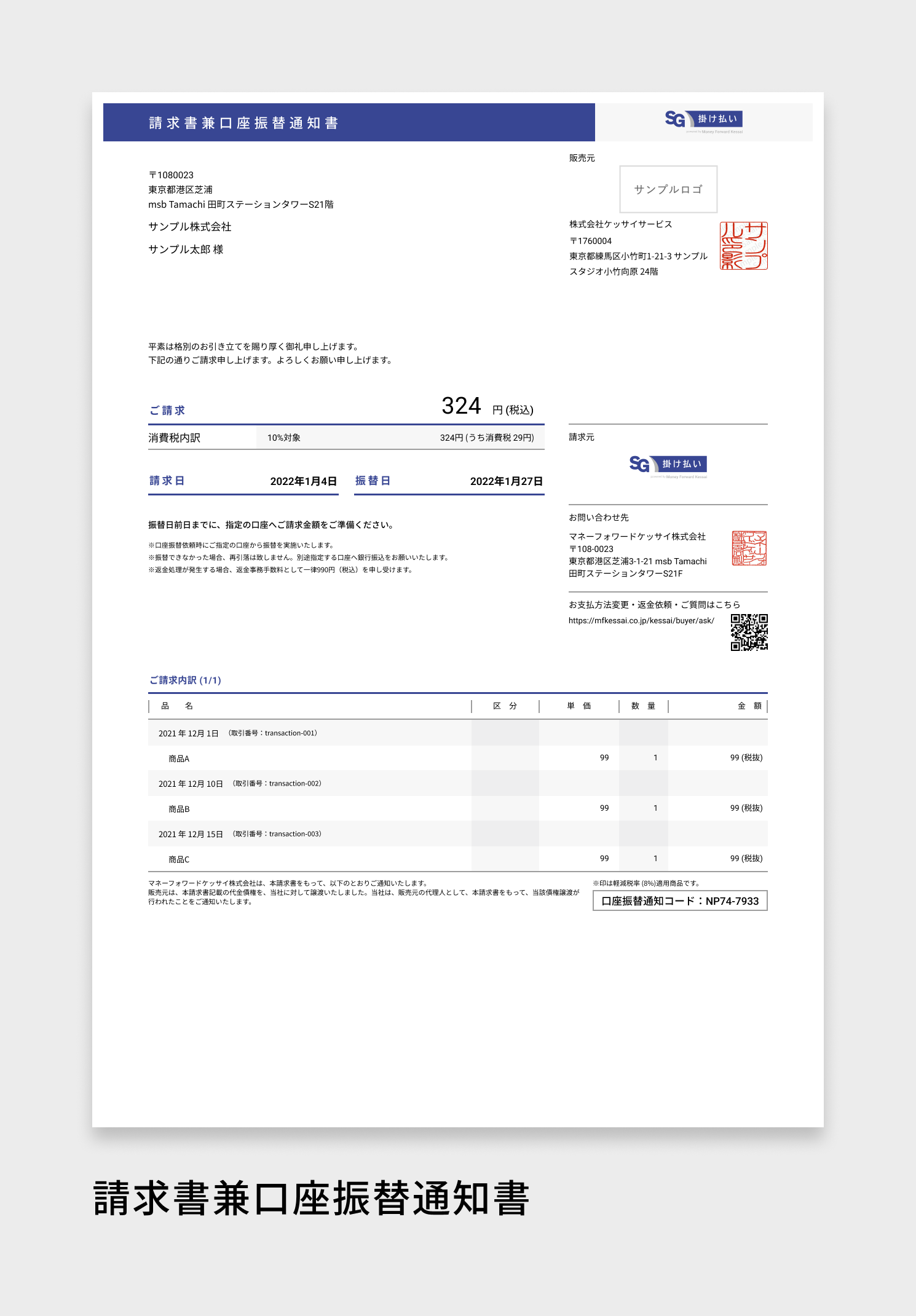This screenshot has height=1316, width=916.
Task: Click the transaction-003 date row
Action: pyautogui.click(x=458, y=833)
